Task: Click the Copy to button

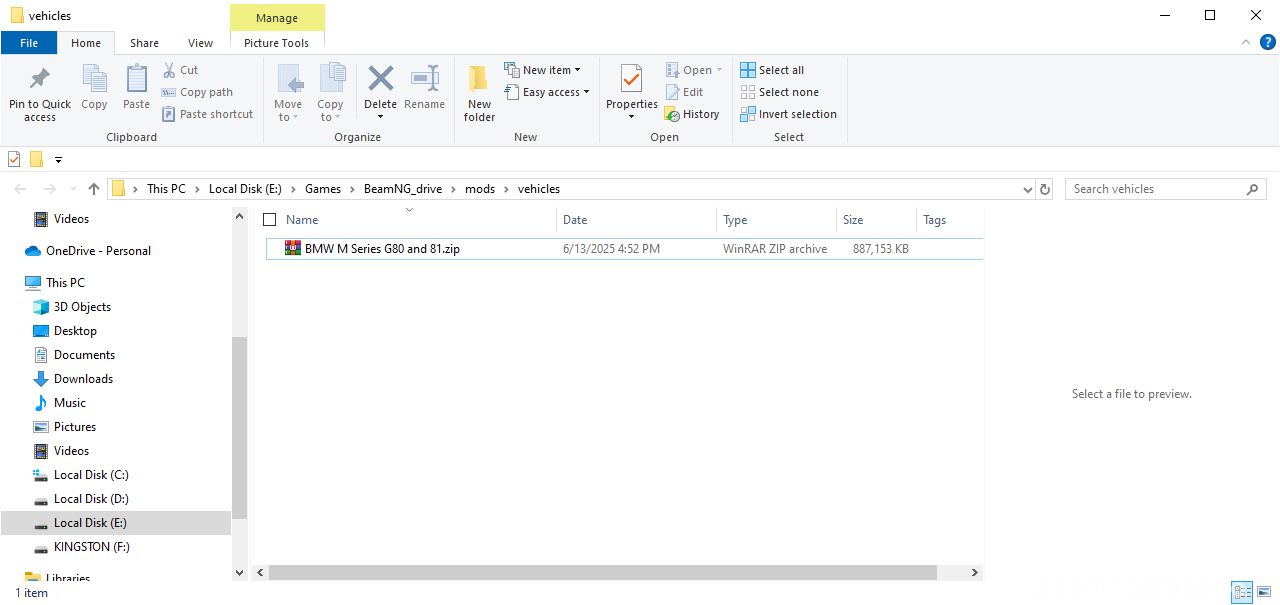Action: (x=330, y=94)
